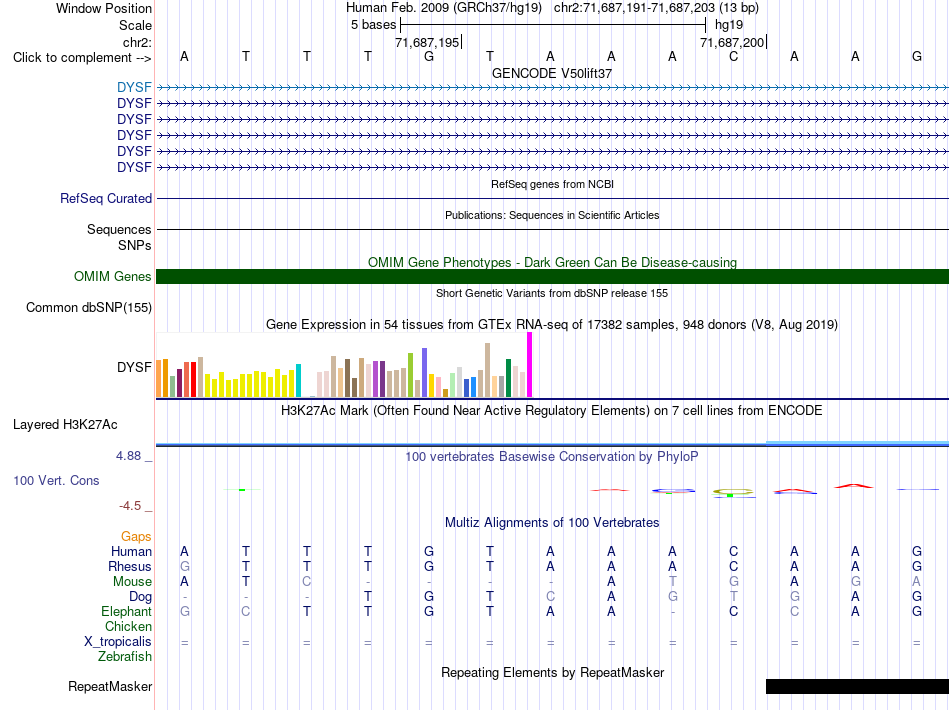Screen dimensions: 950x710
Task: Click the Common dbSNP(155) track label
Action: click(89, 308)
